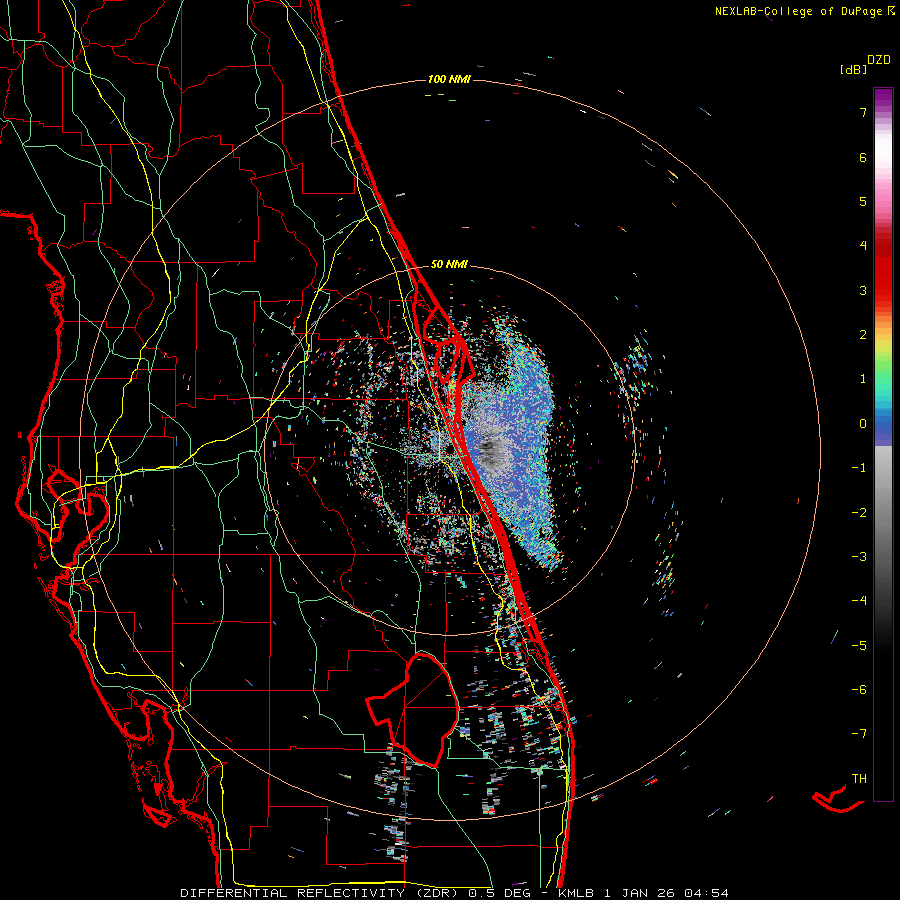Click the 4 value on the scale
900x900 pixels.
coord(863,246)
